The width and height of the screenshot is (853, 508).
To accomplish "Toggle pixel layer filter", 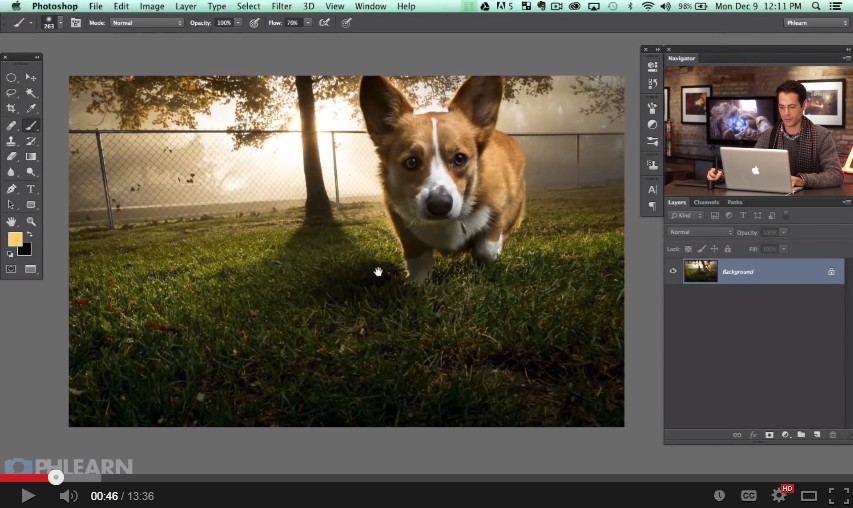I will (x=715, y=215).
